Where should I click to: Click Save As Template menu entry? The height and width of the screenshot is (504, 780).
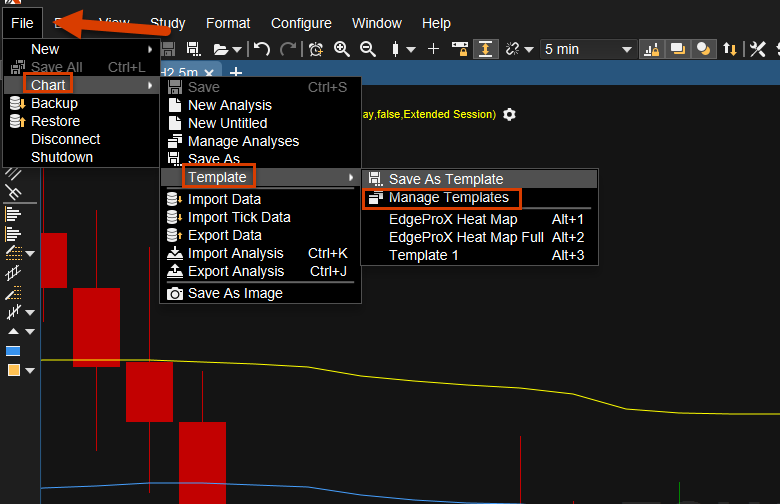(446, 179)
